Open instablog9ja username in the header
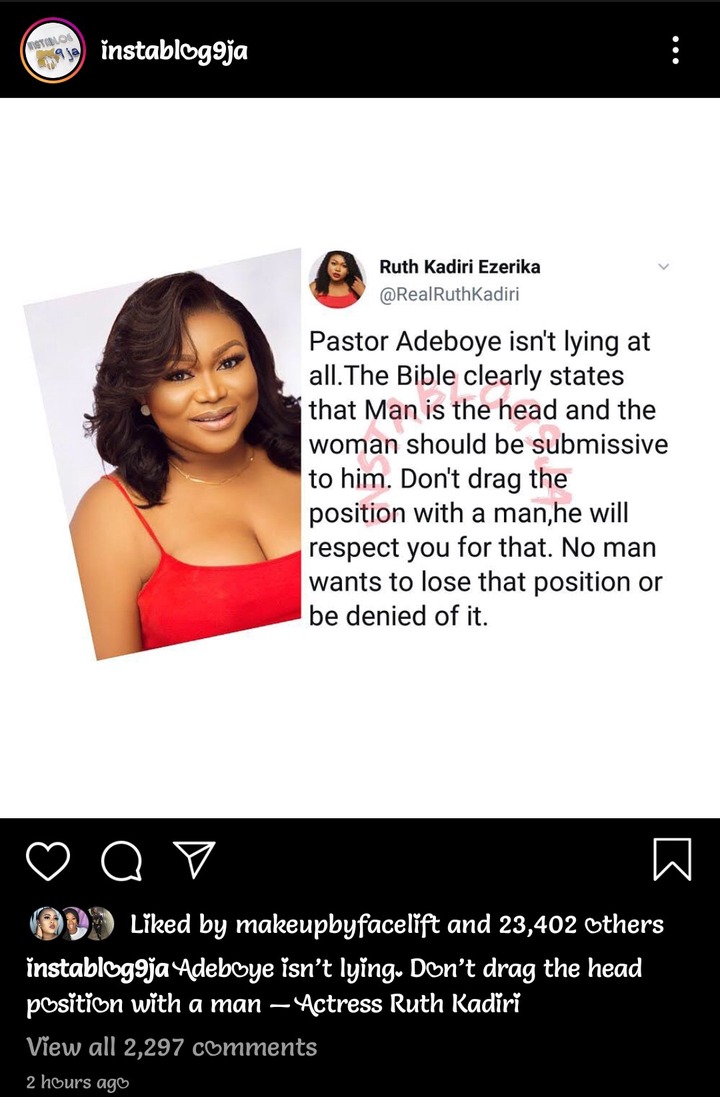The width and height of the screenshot is (720, 1097). pyautogui.click(x=174, y=51)
